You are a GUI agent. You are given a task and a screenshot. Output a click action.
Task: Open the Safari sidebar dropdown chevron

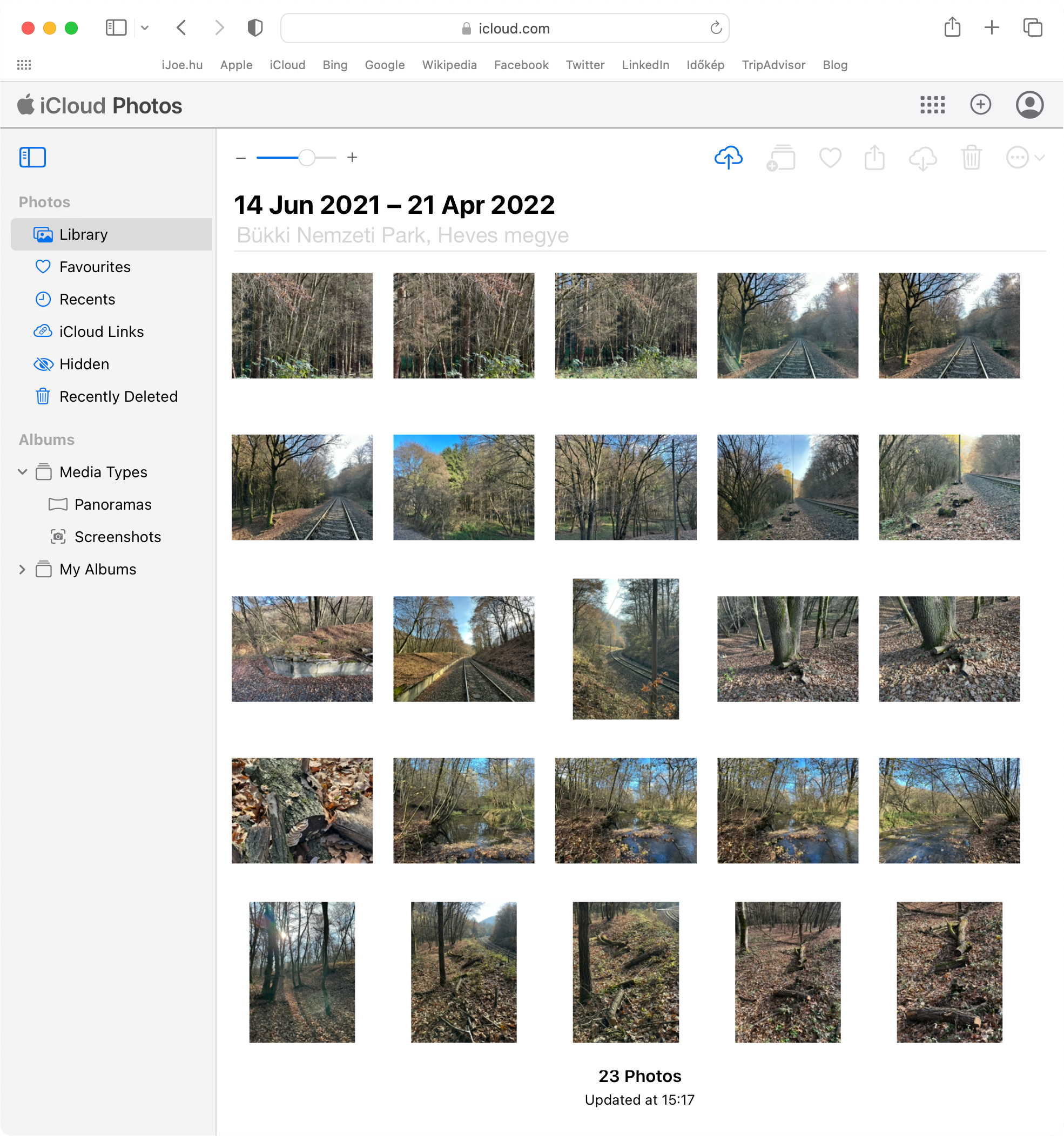pos(145,28)
